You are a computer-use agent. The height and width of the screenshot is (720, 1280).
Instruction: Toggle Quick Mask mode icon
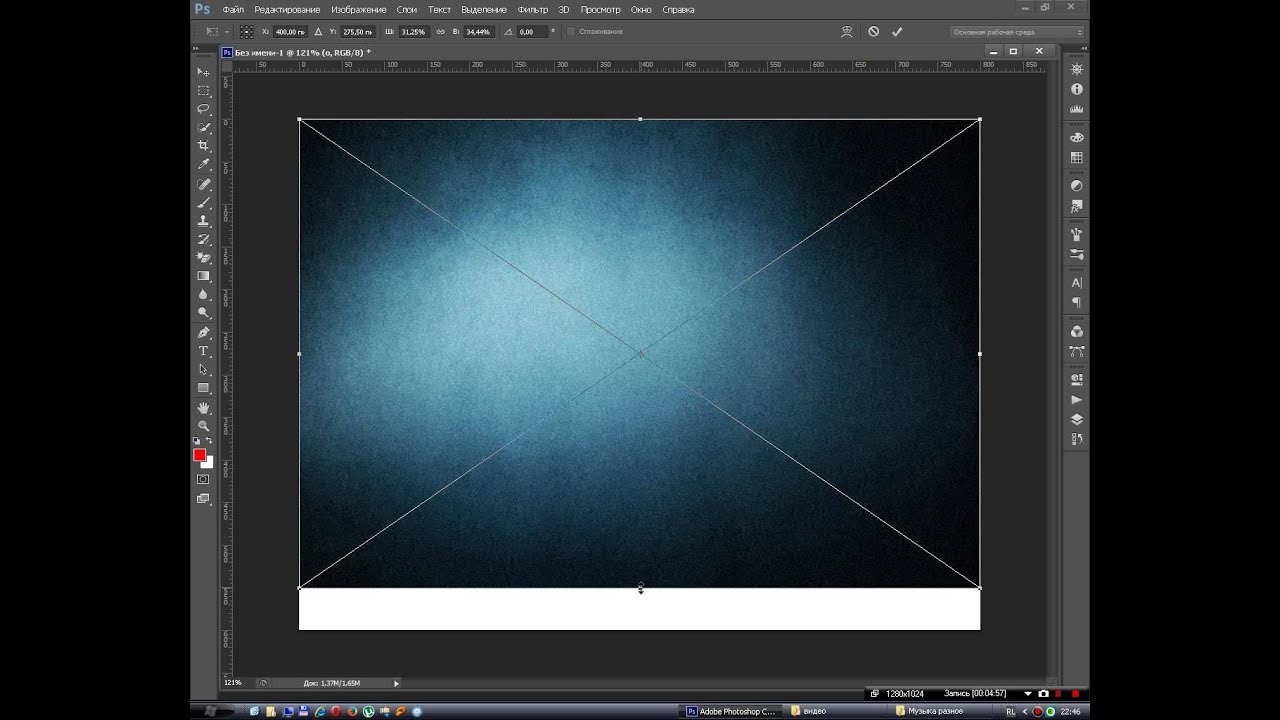(203, 479)
